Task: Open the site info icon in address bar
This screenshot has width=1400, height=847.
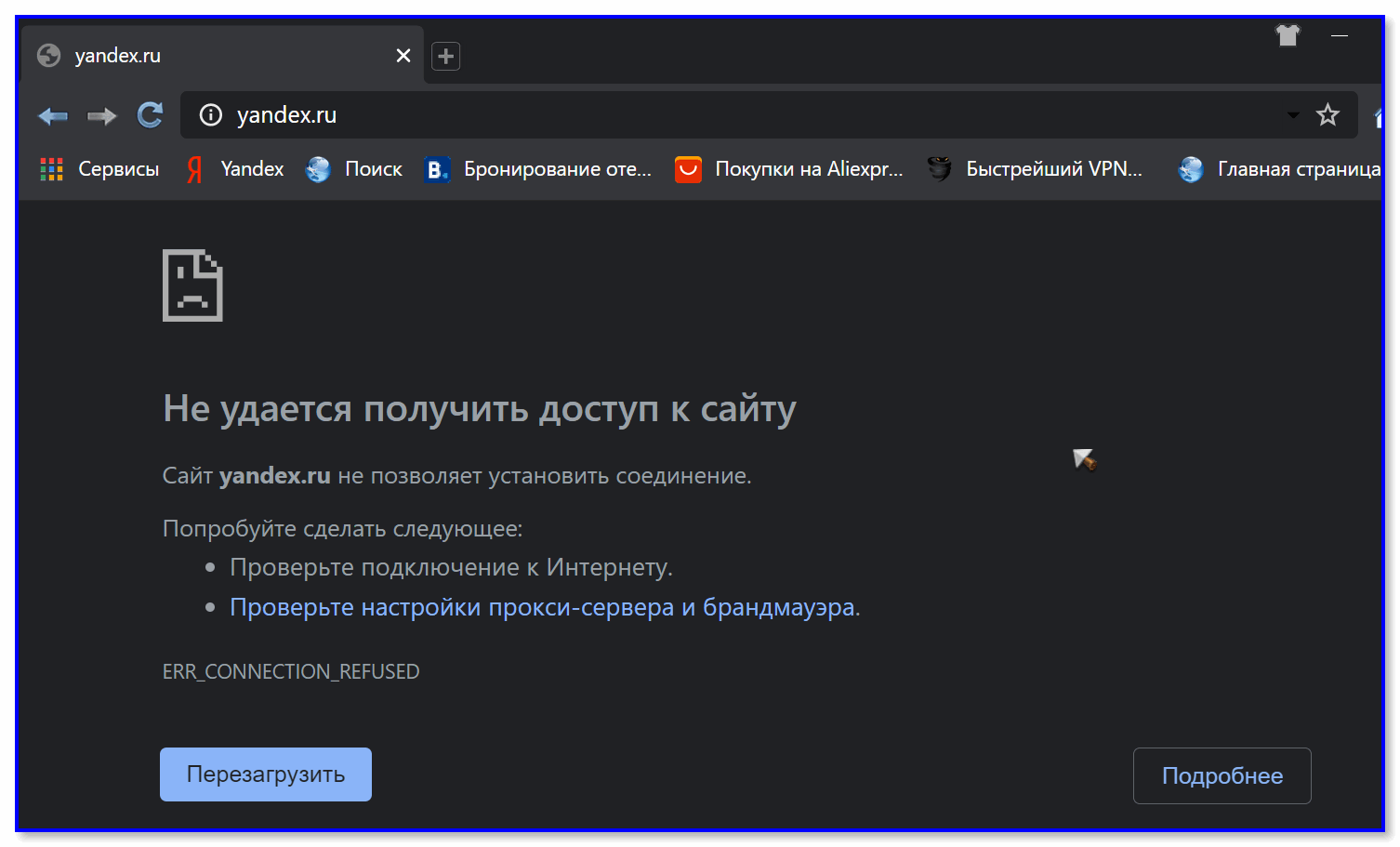Action: [x=211, y=114]
